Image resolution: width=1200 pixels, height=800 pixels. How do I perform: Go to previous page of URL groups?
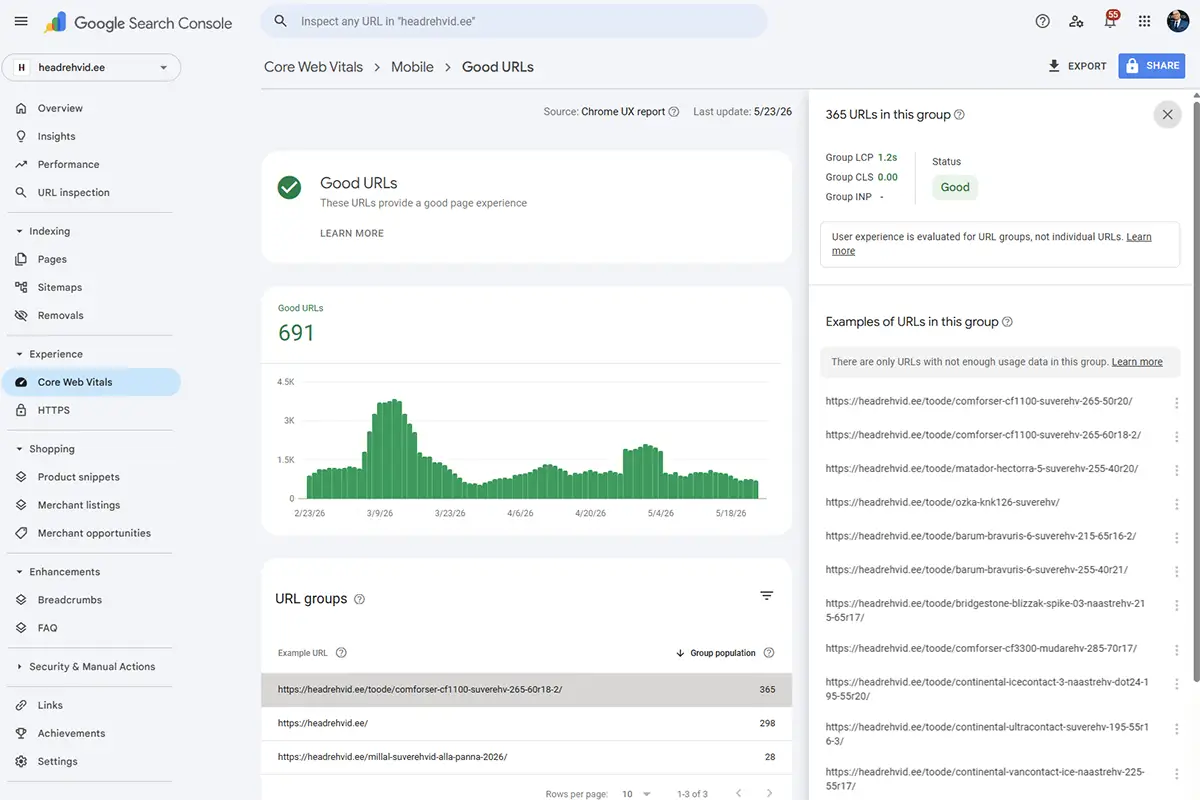pyautogui.click(x=739, y=793)
